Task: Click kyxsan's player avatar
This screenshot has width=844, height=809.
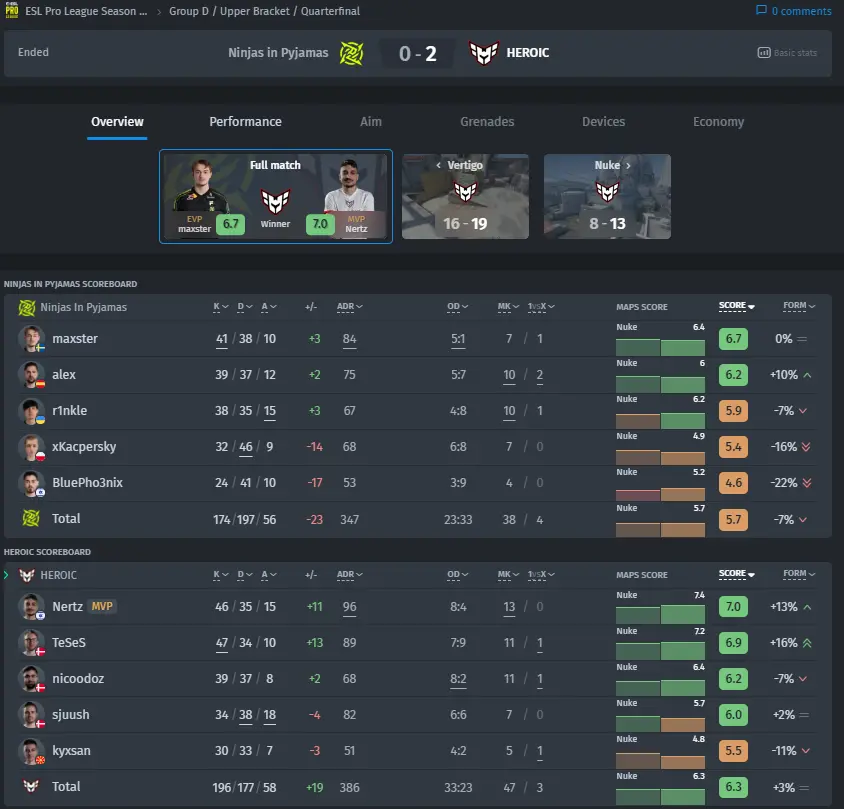Action: (x=31, y=751)
